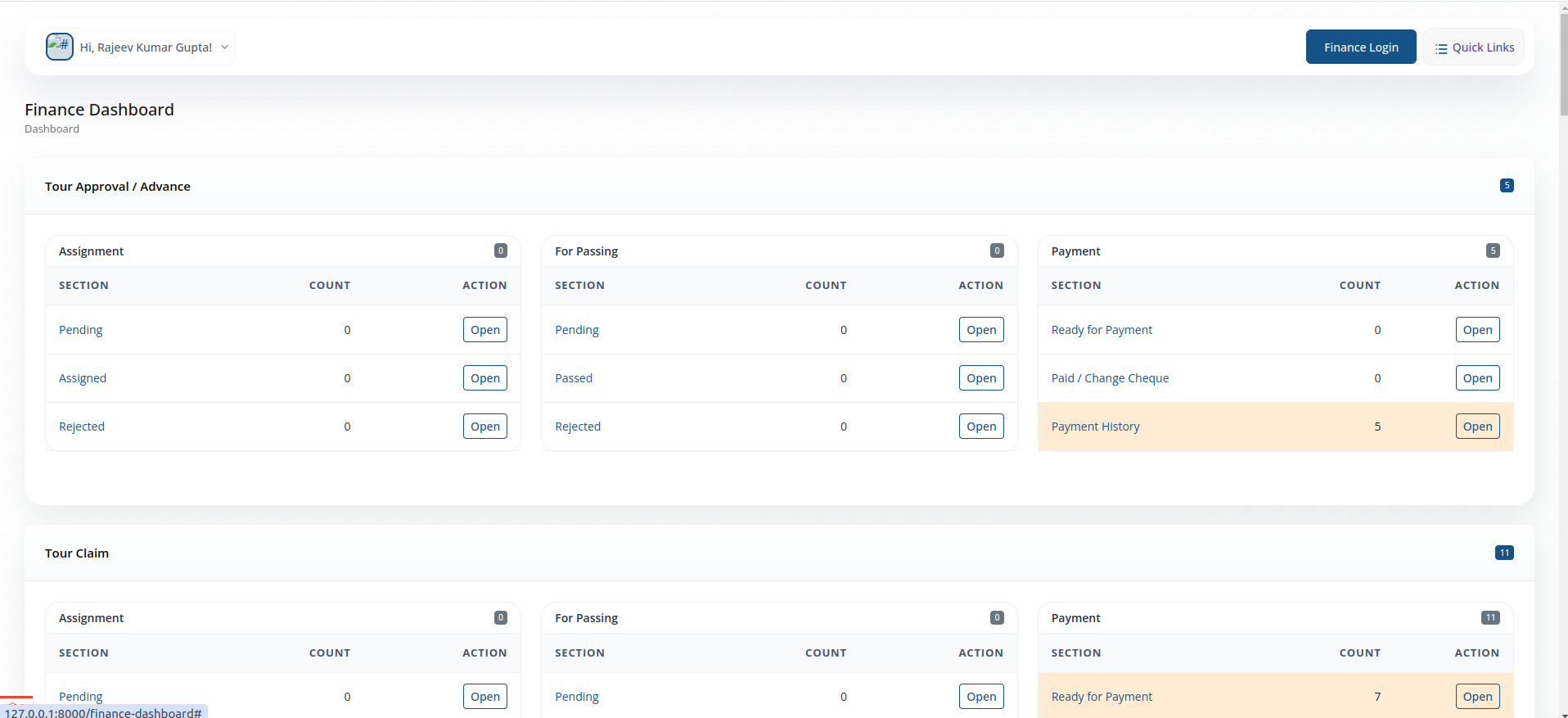Screen dimensions: 1568x718
Task: Click Ready for Payment link in Tour Claim
Action: [1102, 697]
